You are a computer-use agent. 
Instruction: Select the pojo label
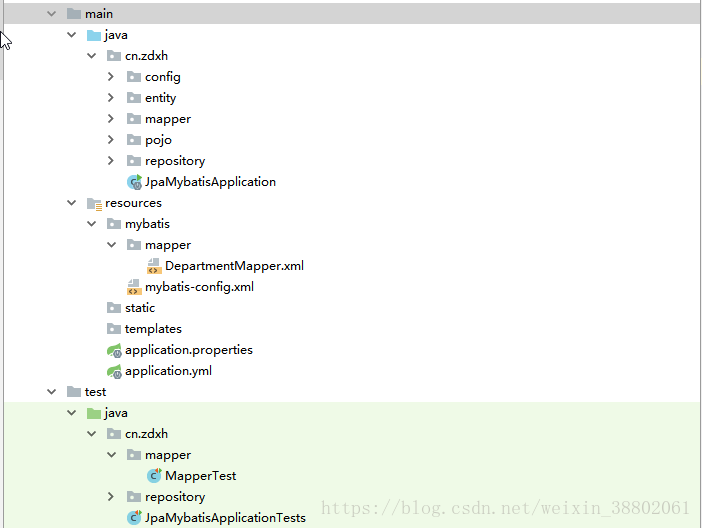[158, 141]
